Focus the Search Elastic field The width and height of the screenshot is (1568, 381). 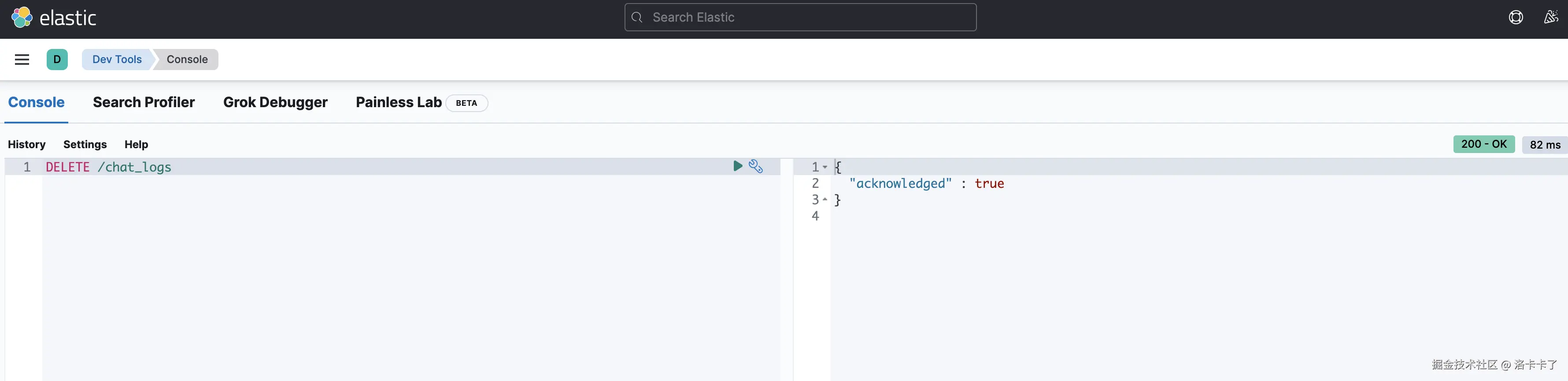800,17
